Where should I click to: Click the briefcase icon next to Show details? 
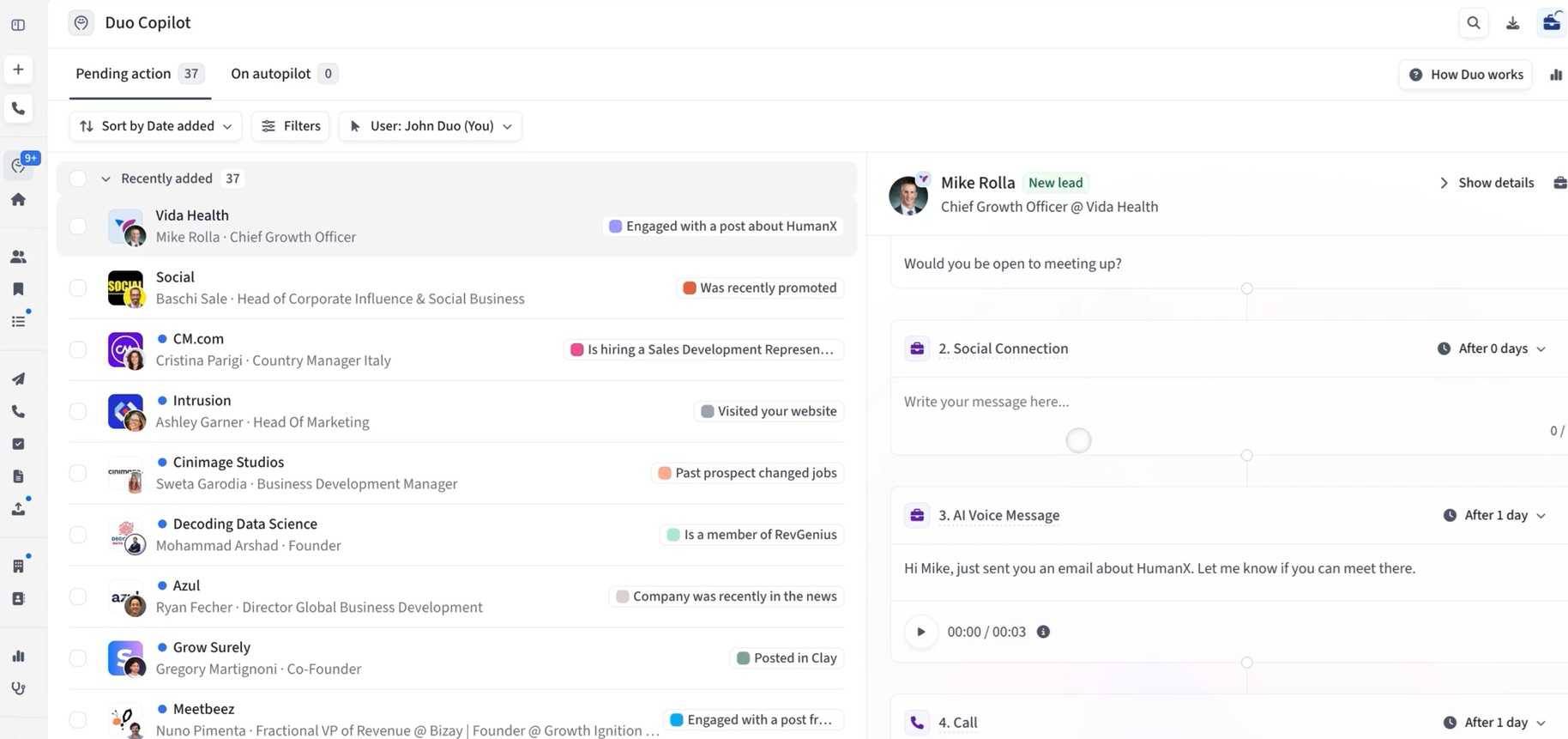(x=1559, y=183)
